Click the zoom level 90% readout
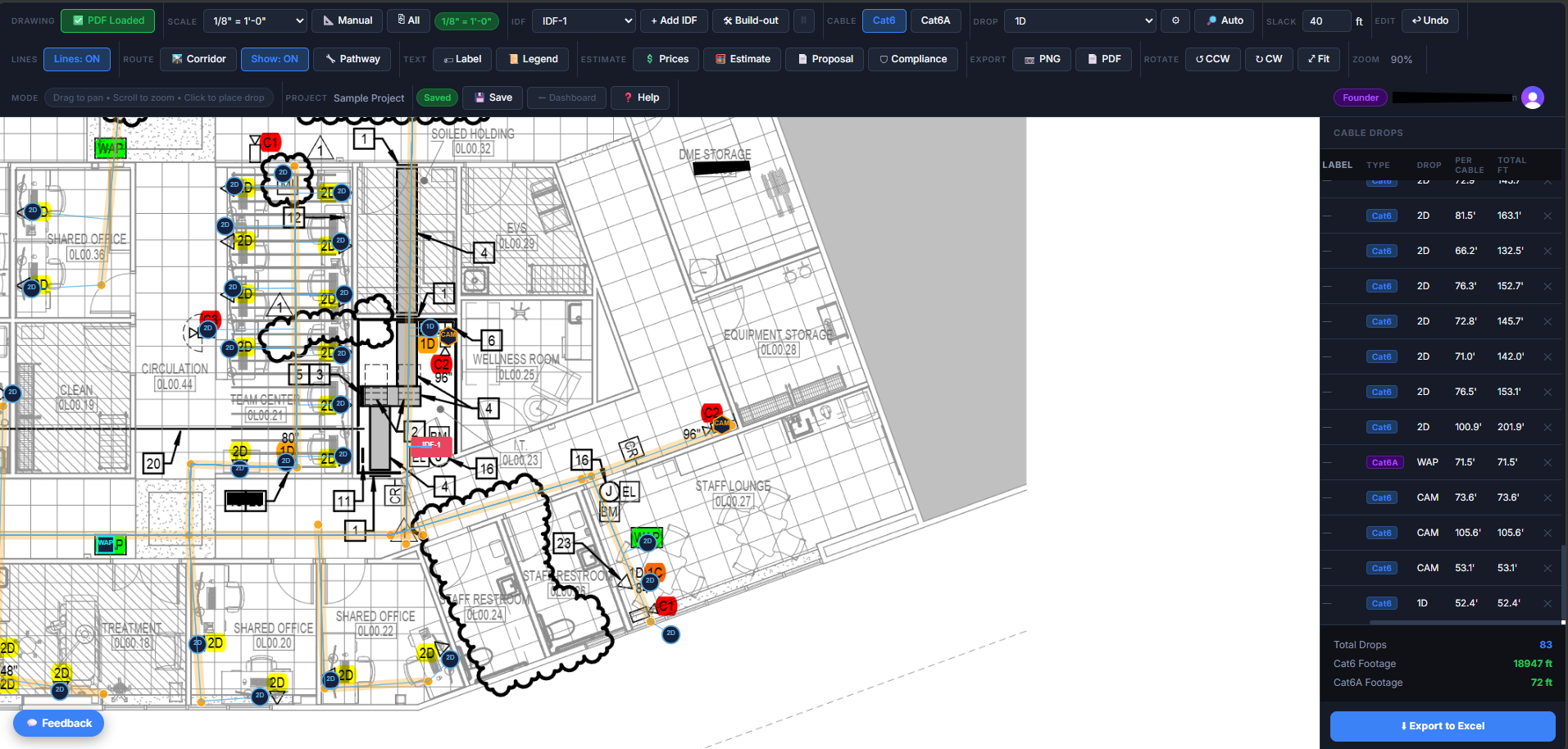This screenshot has width=1568, height=749. [1401, 59]
